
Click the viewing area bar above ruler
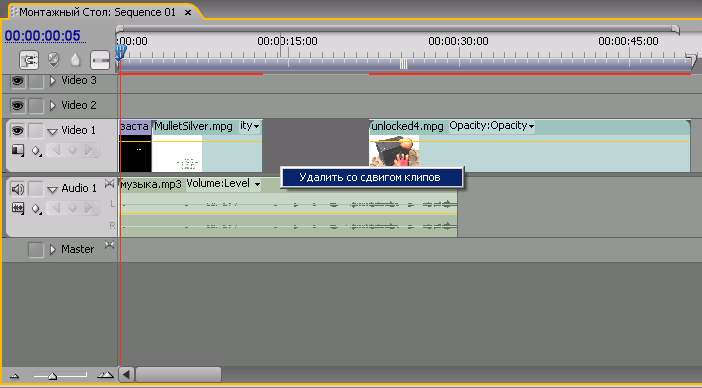click(398, 29)
